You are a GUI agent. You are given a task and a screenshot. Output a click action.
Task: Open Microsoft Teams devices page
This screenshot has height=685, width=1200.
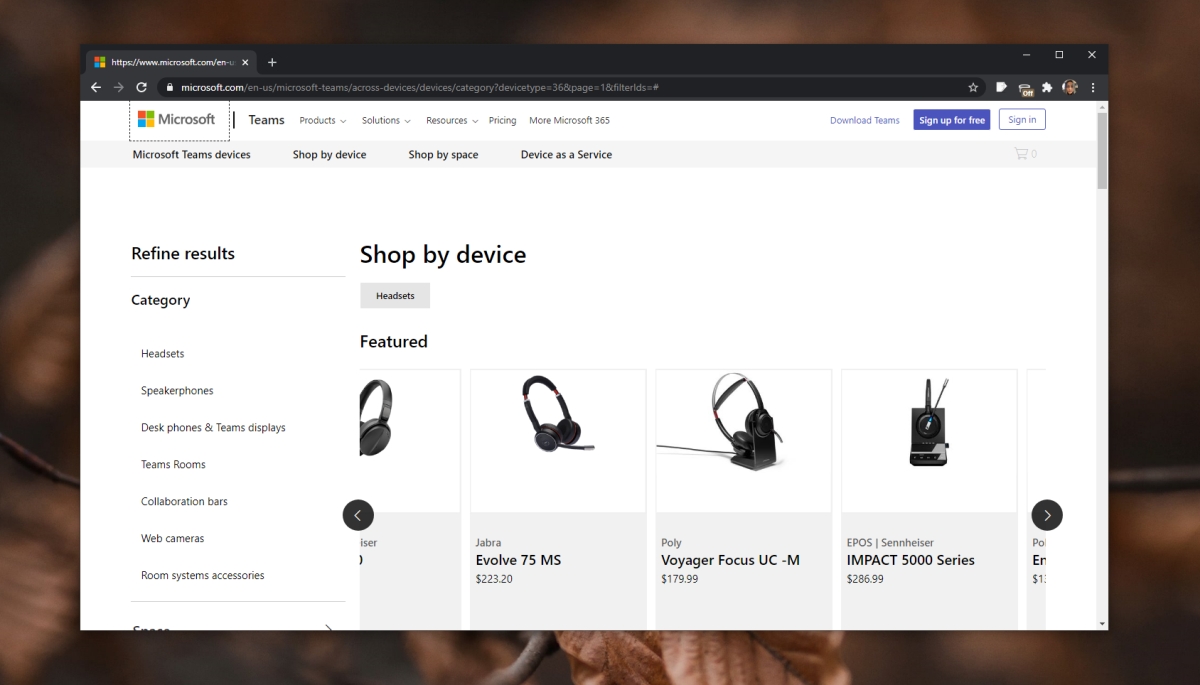[192, 155]
